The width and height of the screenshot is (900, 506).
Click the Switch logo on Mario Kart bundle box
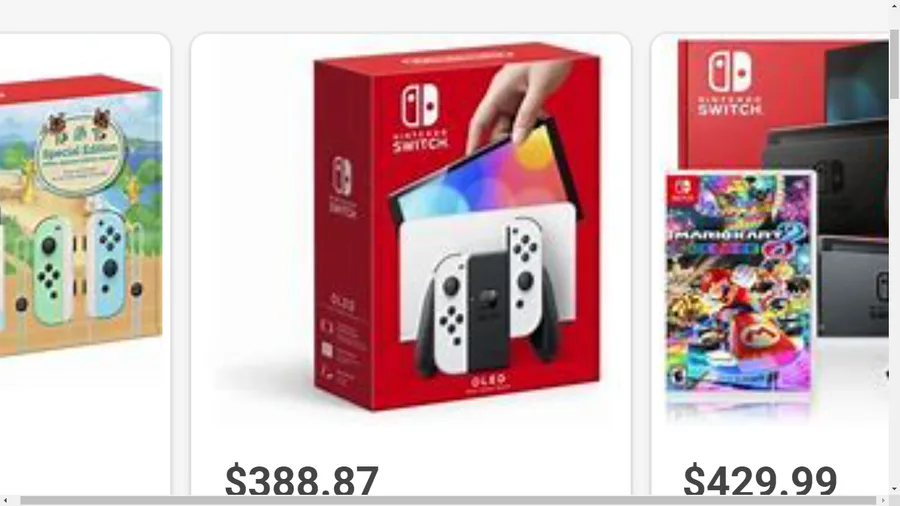730,84
